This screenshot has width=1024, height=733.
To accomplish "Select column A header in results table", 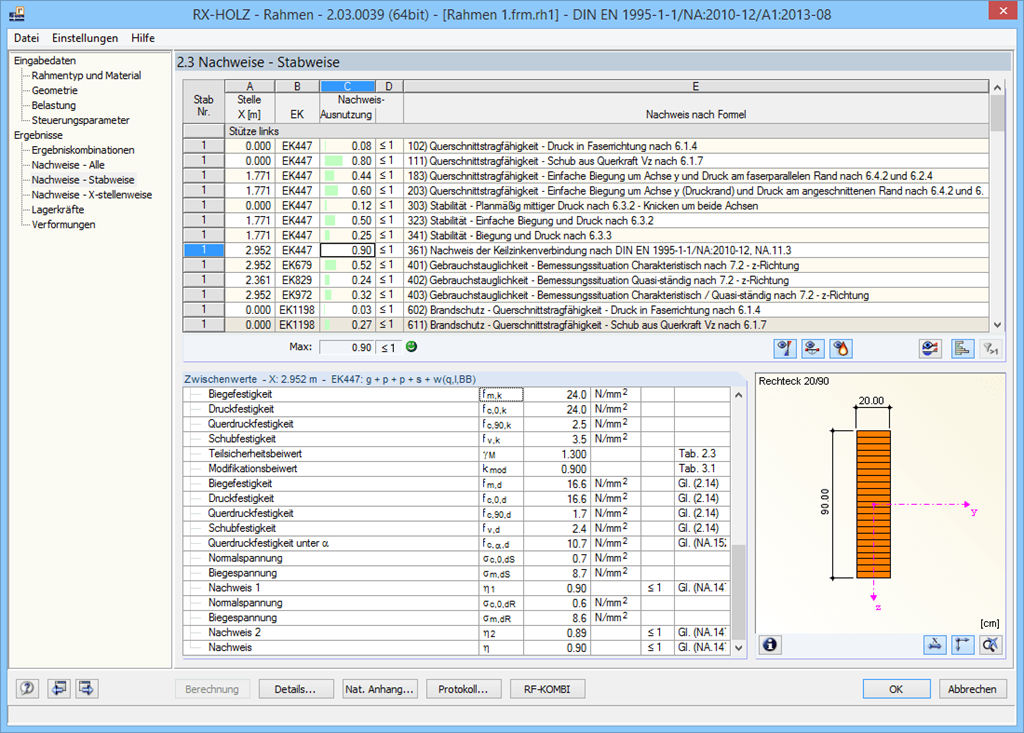I will (250, 86).
